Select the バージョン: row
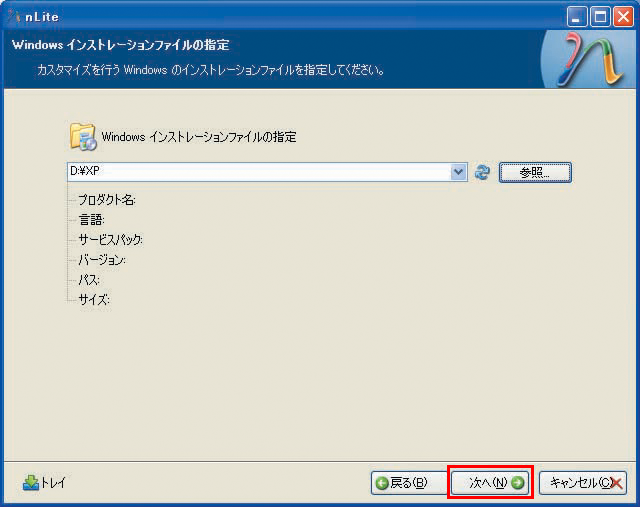The width and height of the screenshot is (640, 507). 102,260
